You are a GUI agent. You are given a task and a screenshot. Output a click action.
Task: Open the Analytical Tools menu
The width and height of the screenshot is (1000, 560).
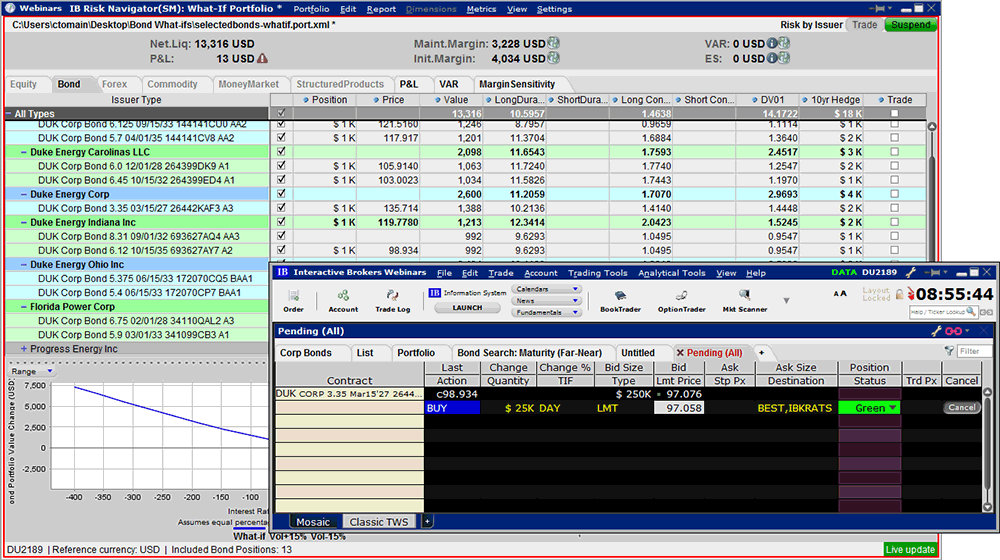click(x=672, y=273)
